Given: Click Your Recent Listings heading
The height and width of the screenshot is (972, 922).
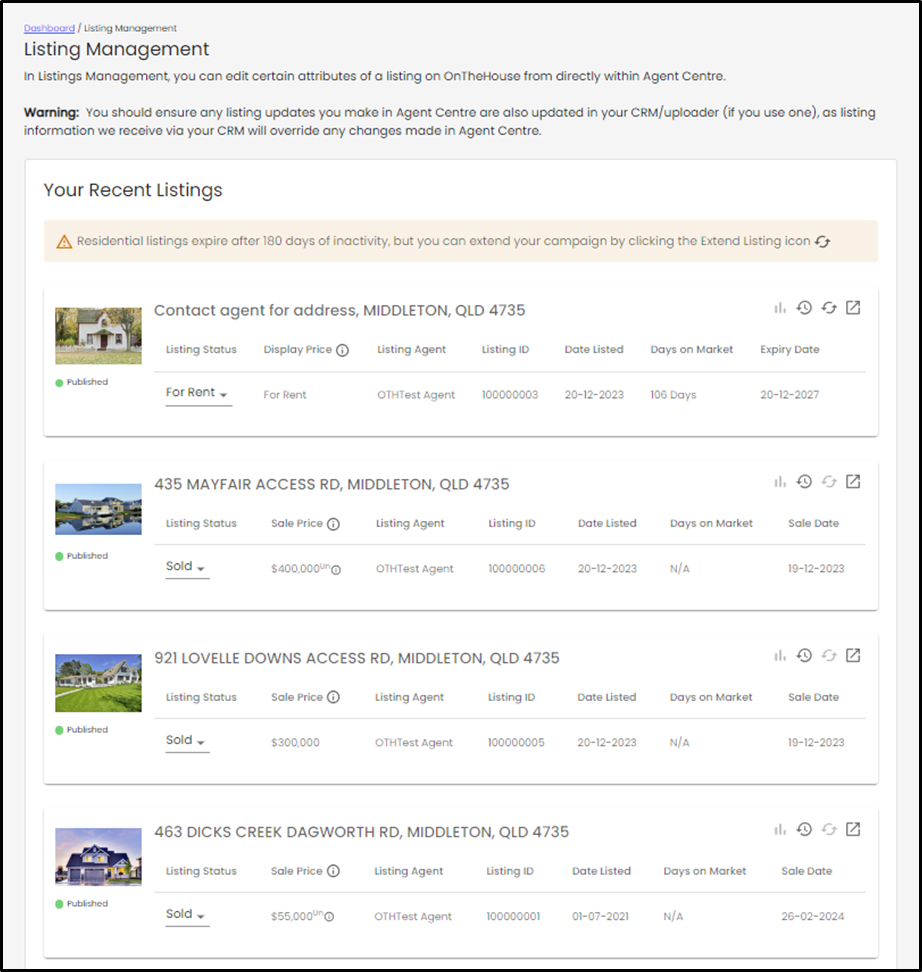Looking at the screenshot, I should (x=133, y=190).
